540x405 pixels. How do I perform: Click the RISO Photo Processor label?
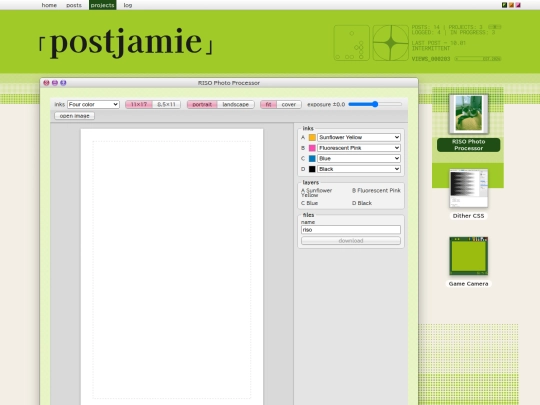[468, 145]
